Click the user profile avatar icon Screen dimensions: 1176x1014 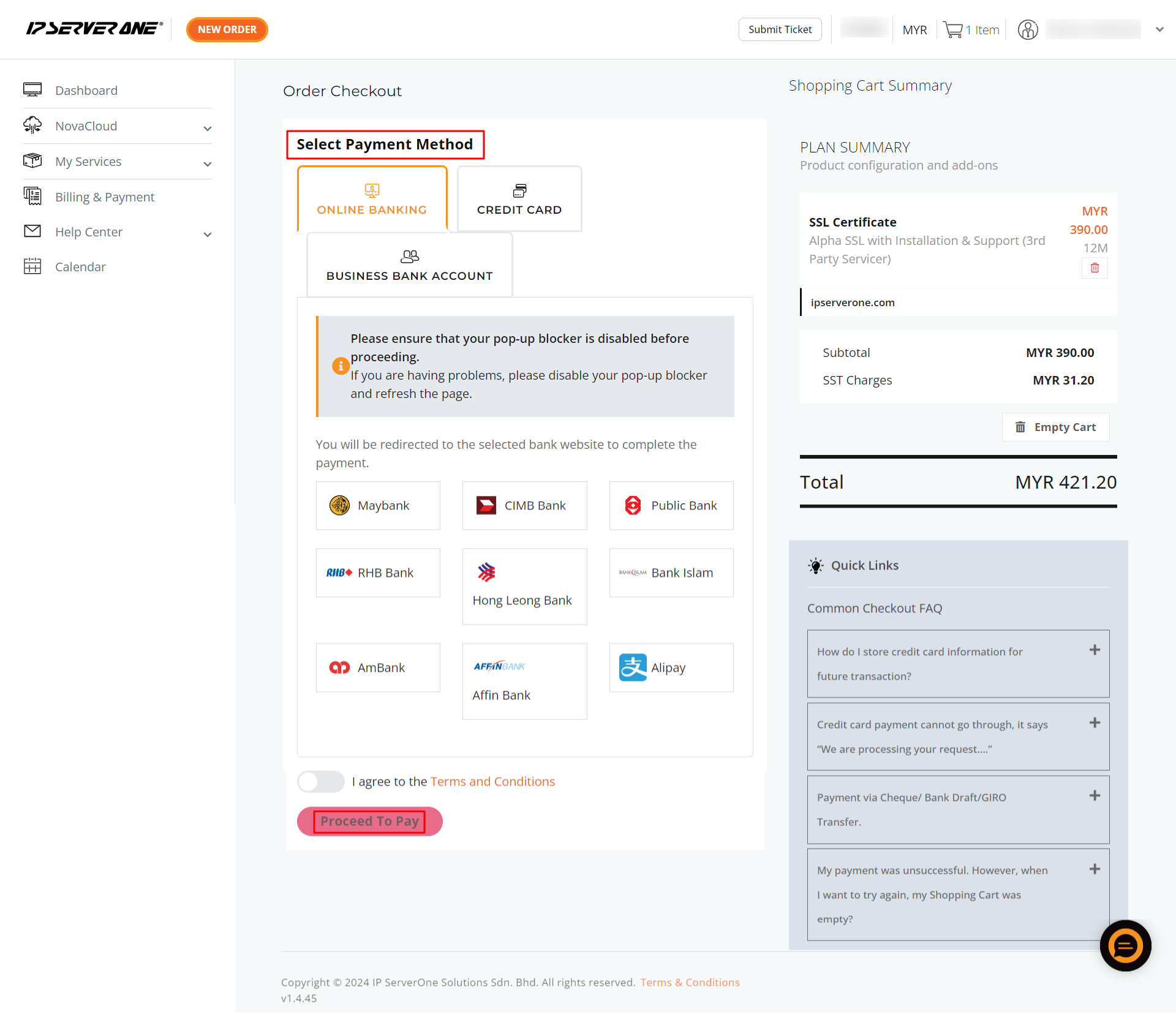coord(1028,29)
